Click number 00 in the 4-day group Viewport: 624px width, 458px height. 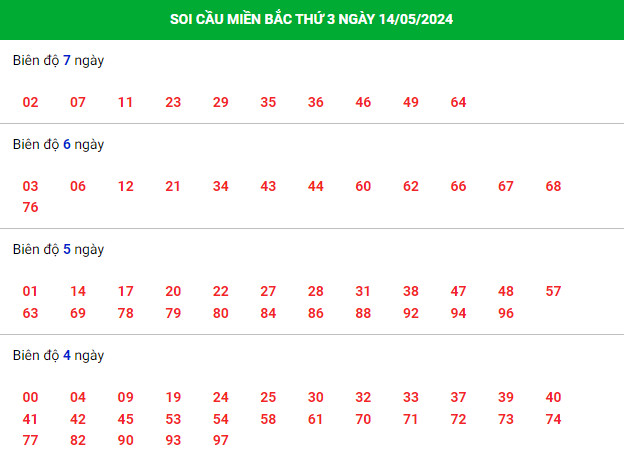[x=30, y=397]
